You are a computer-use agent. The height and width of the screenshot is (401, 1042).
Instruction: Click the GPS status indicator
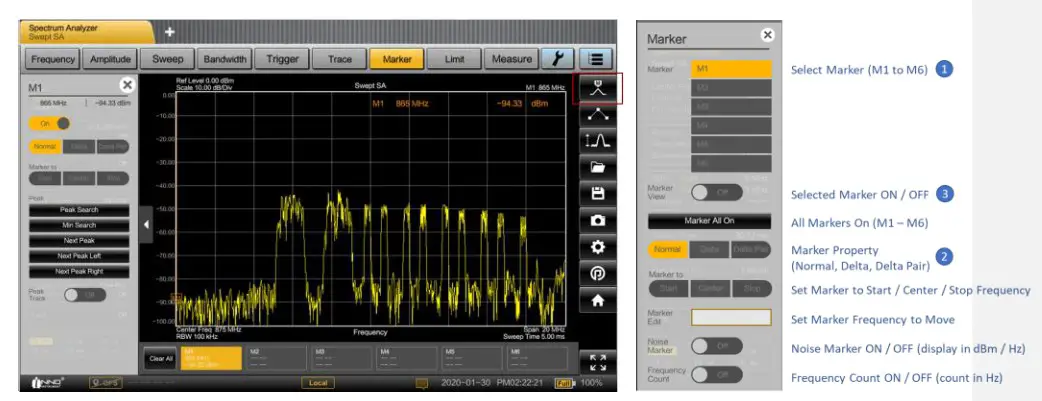(x=106, y=383)
